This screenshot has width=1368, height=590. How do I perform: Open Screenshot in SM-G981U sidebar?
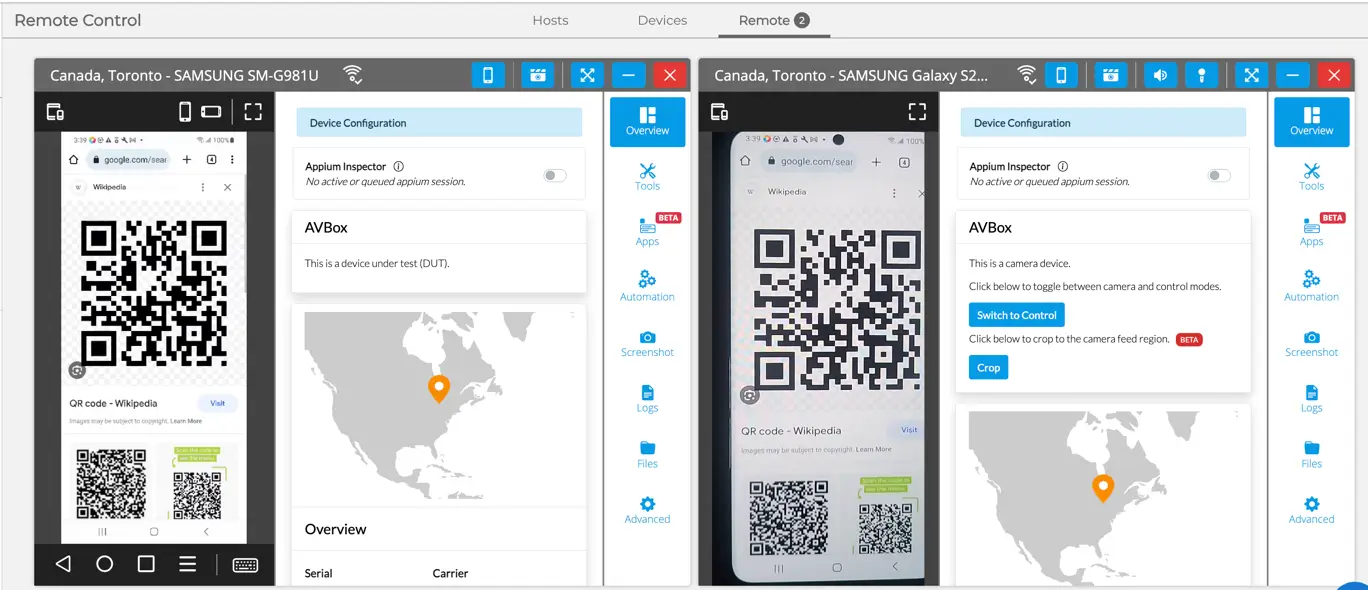click(647, 343)
